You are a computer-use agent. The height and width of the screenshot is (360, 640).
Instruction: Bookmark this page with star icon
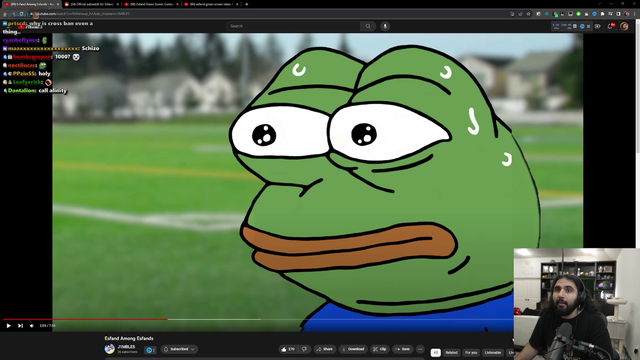[x=528, y=14]
